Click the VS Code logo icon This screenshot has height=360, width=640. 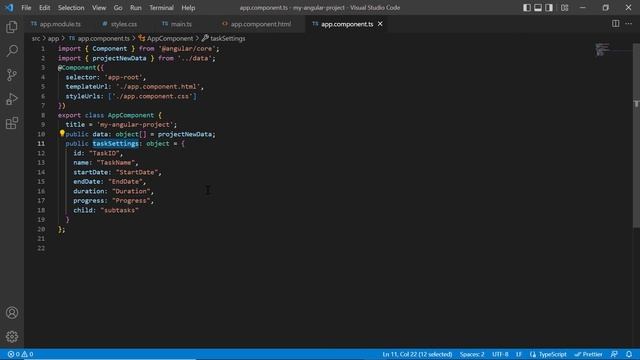point(9,7)
